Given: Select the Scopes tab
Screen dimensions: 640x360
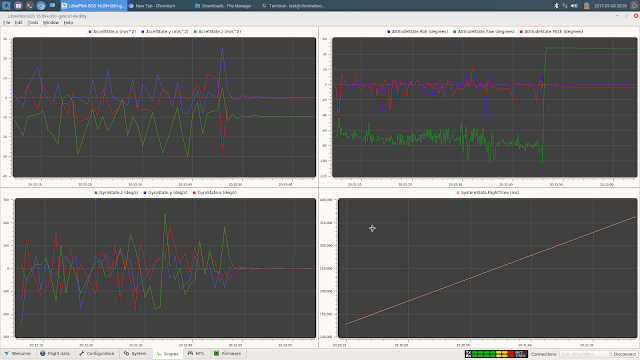Looking at the screenshot, I should click(x=167, y=353).
